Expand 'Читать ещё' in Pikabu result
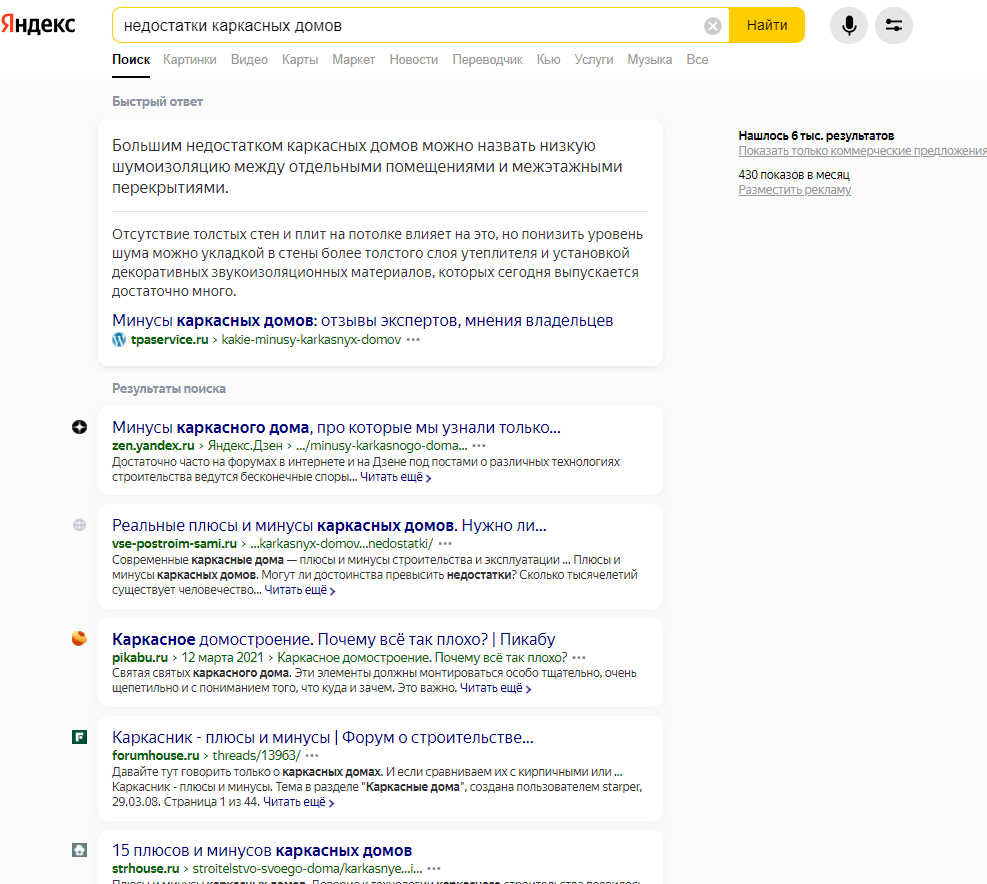987x884 pixels. (x=495, y=689)
